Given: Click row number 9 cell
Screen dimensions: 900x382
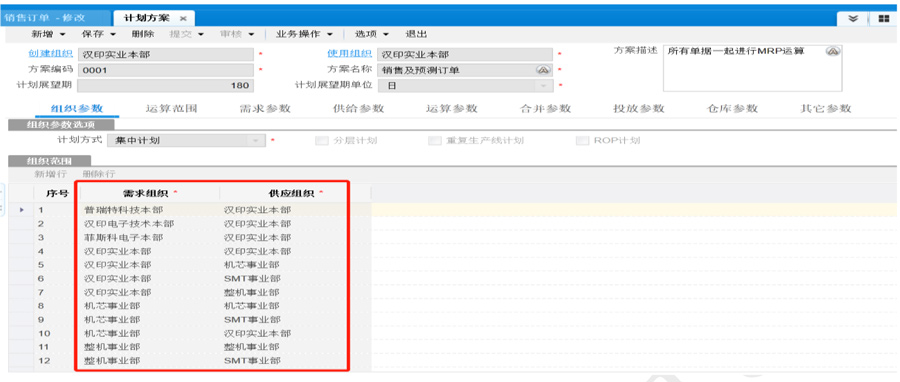Looking at the screenshot, I should 57,320.
